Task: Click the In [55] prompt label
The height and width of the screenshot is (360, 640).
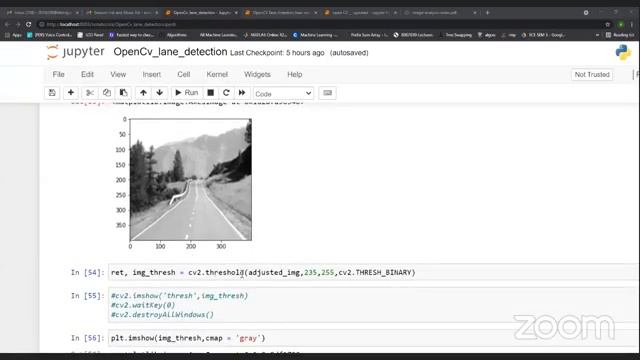Action: 87,296
